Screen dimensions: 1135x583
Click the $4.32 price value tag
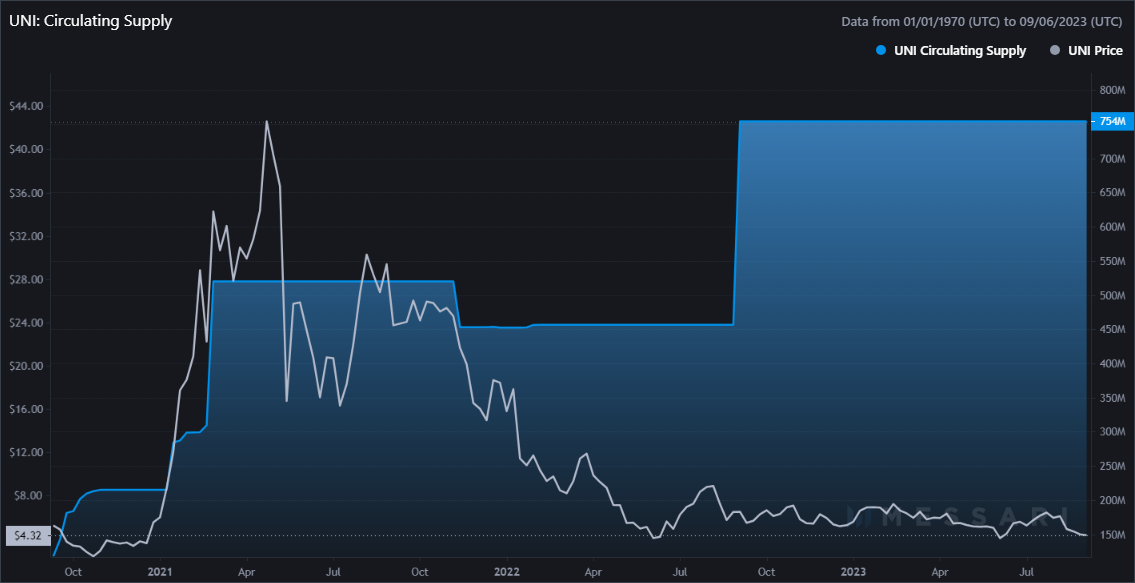point(28,536)
